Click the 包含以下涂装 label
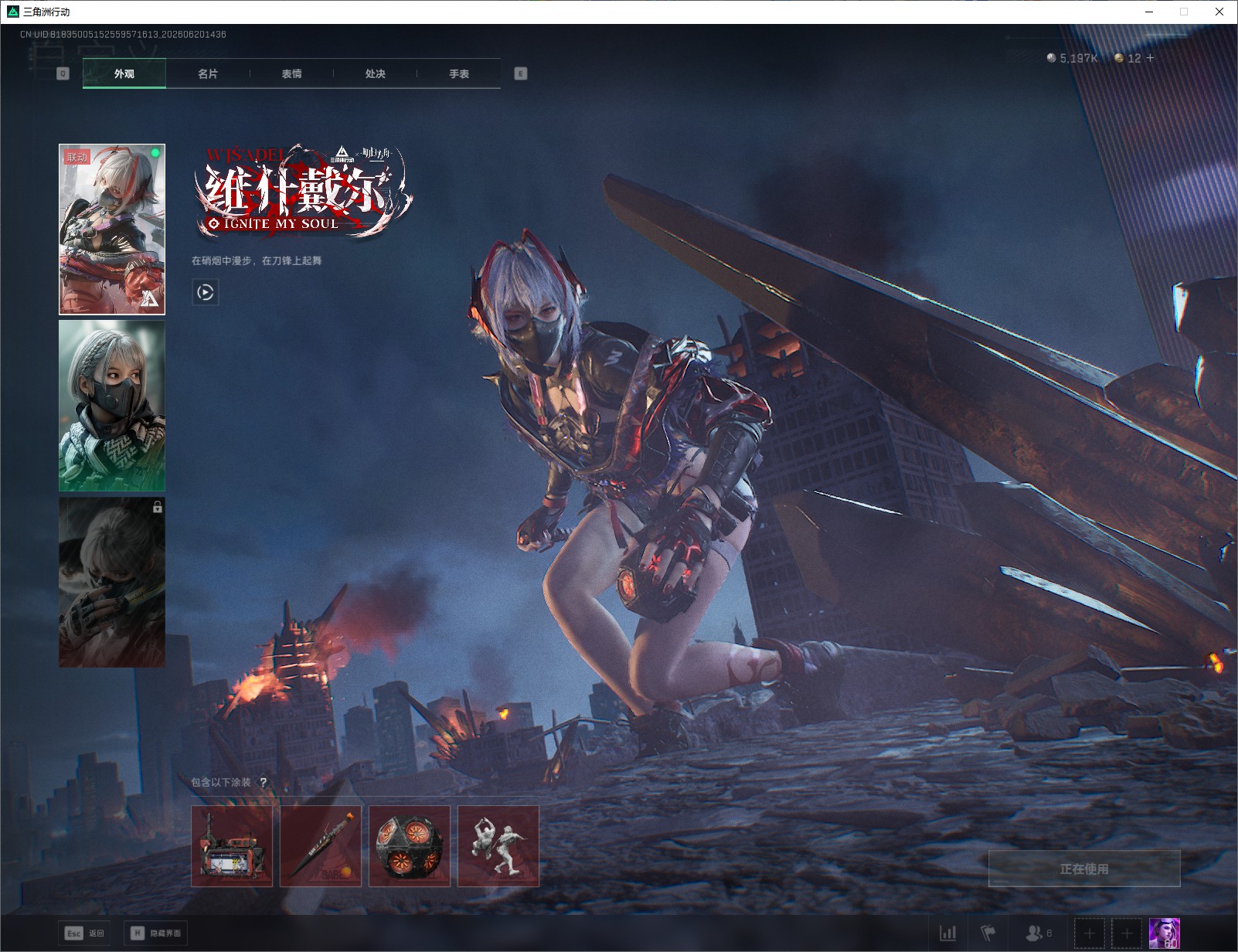This screenshot has height=952, width=1238. click(x=221, y=782)
